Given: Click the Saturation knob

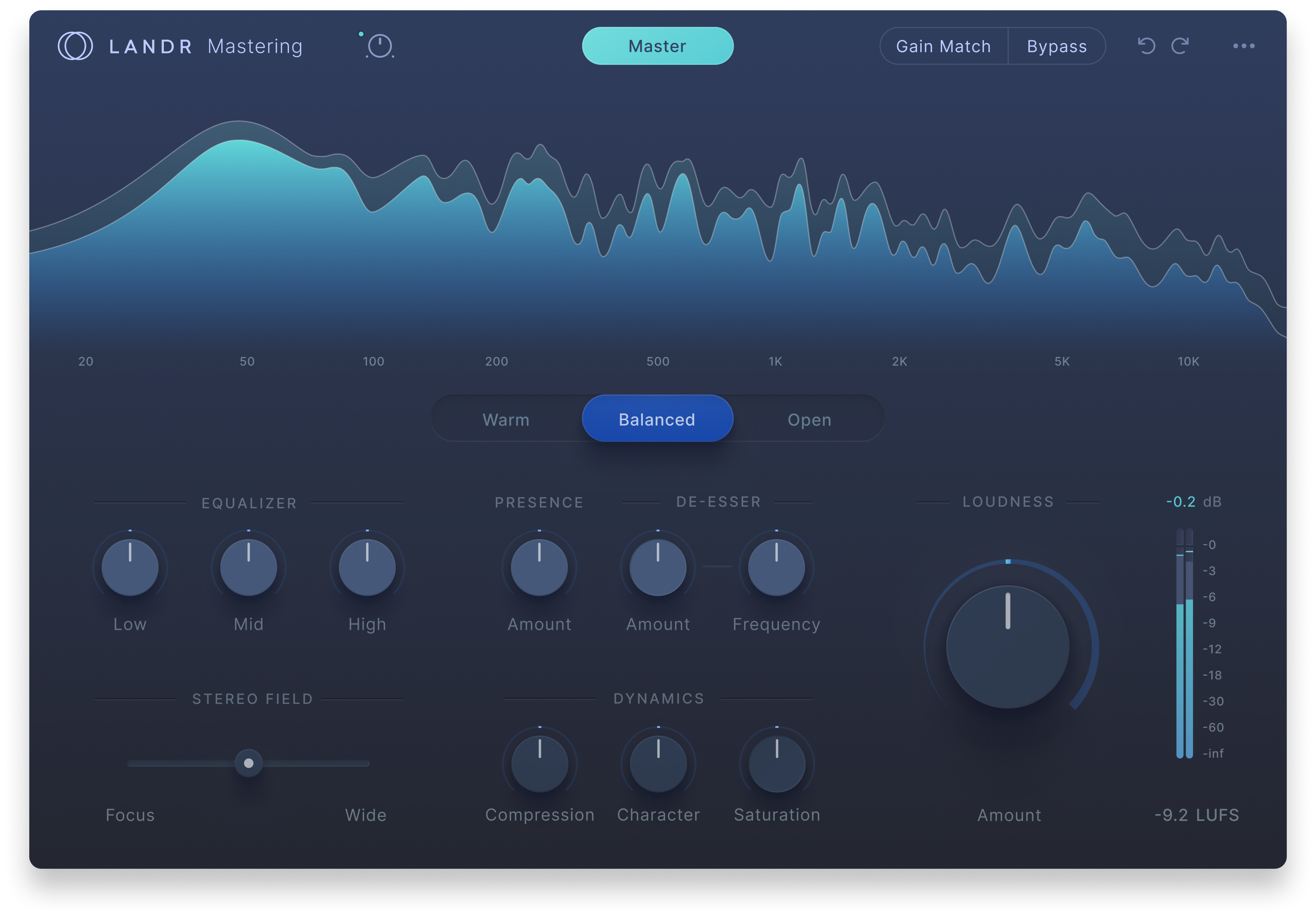Looking at the screenshot, I should tap(777, 764).
